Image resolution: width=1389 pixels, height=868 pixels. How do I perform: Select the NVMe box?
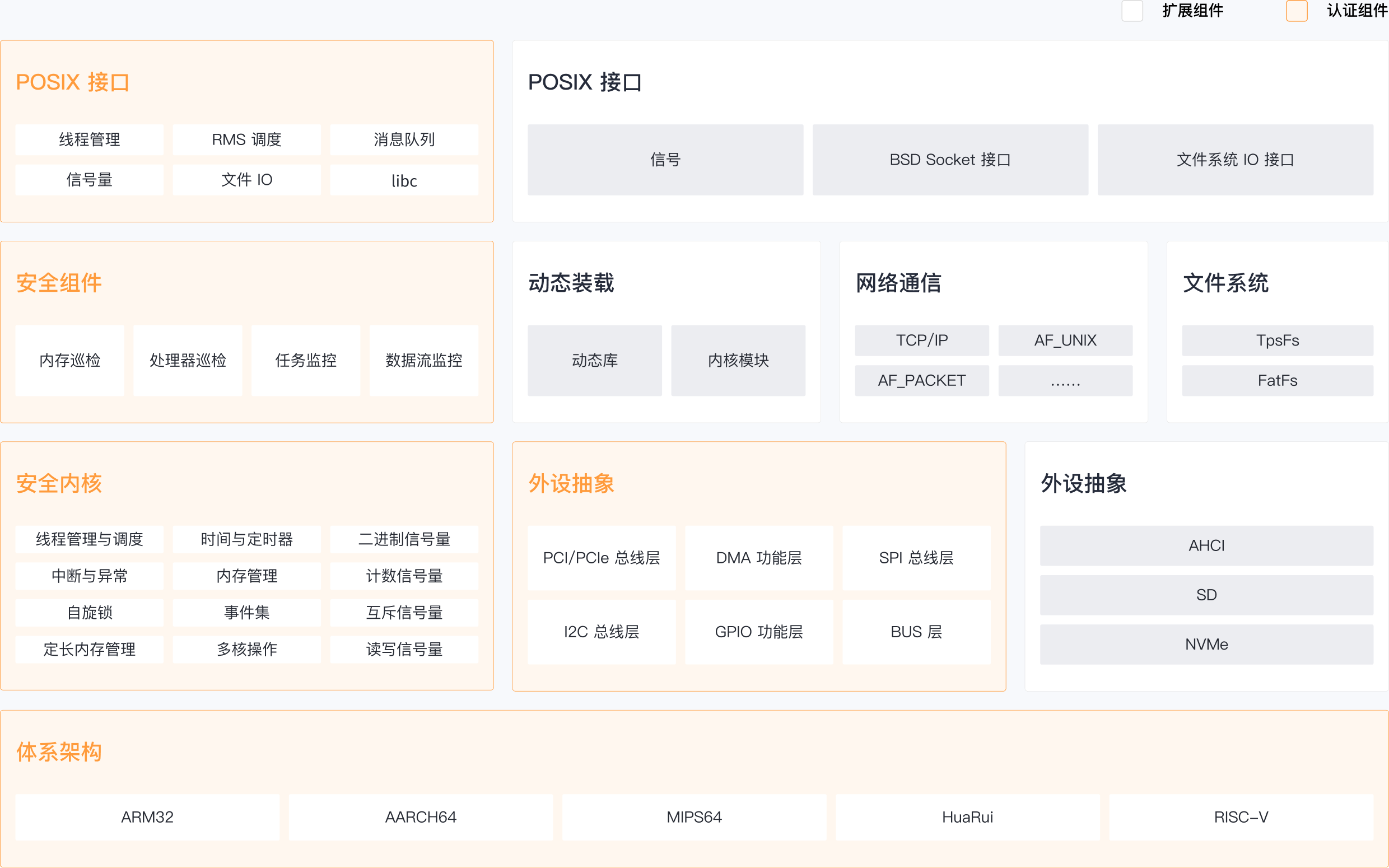1206,644
